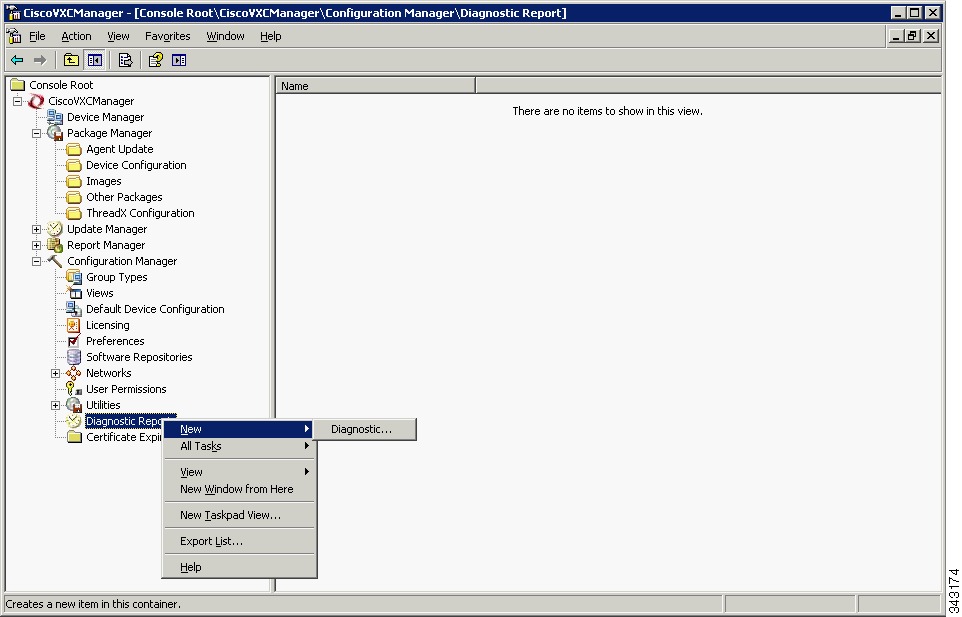Select the Certificate Expi... tree item
The image size is (962, 617).
coord(124,437)
